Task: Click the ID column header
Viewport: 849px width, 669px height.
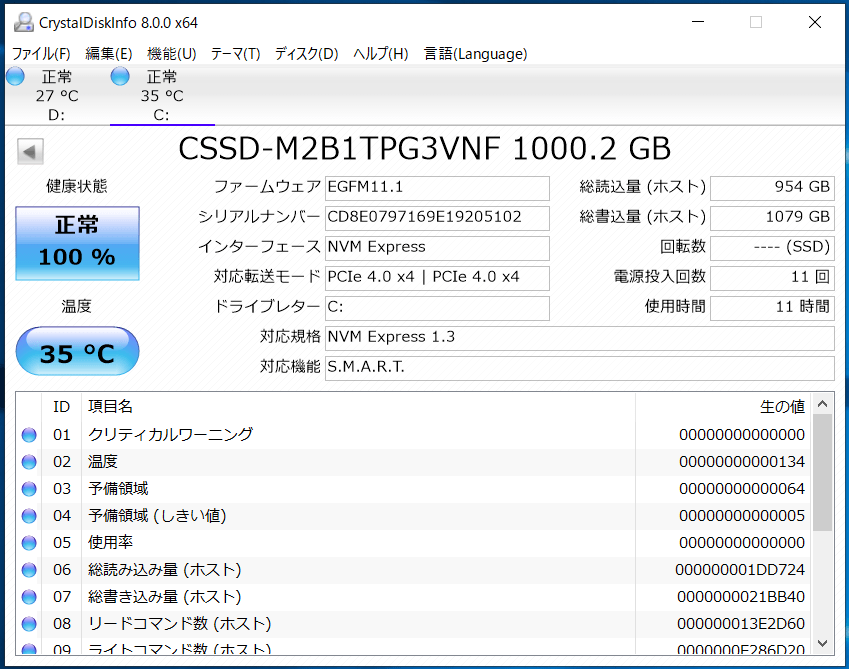Action: (x=62, y=406)
